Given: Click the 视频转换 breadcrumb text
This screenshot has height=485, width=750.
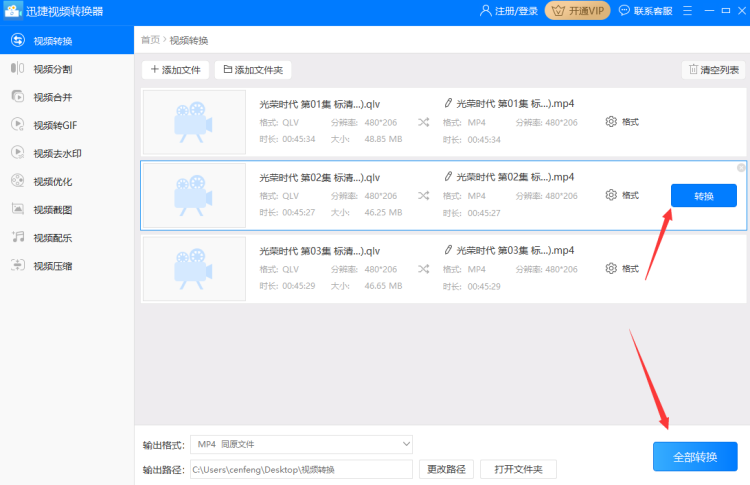Looking at the screenshot, I should click(189, 40).
